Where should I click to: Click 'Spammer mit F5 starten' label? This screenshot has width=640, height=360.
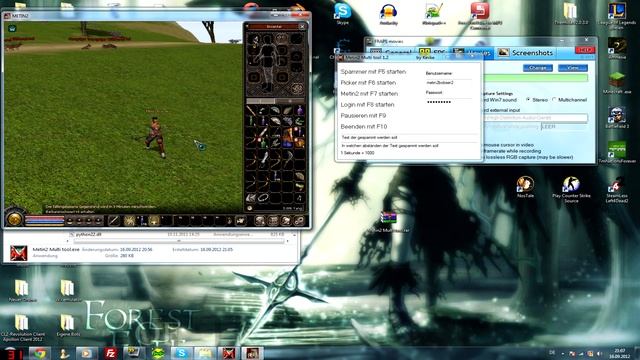(x=373, y=72)
